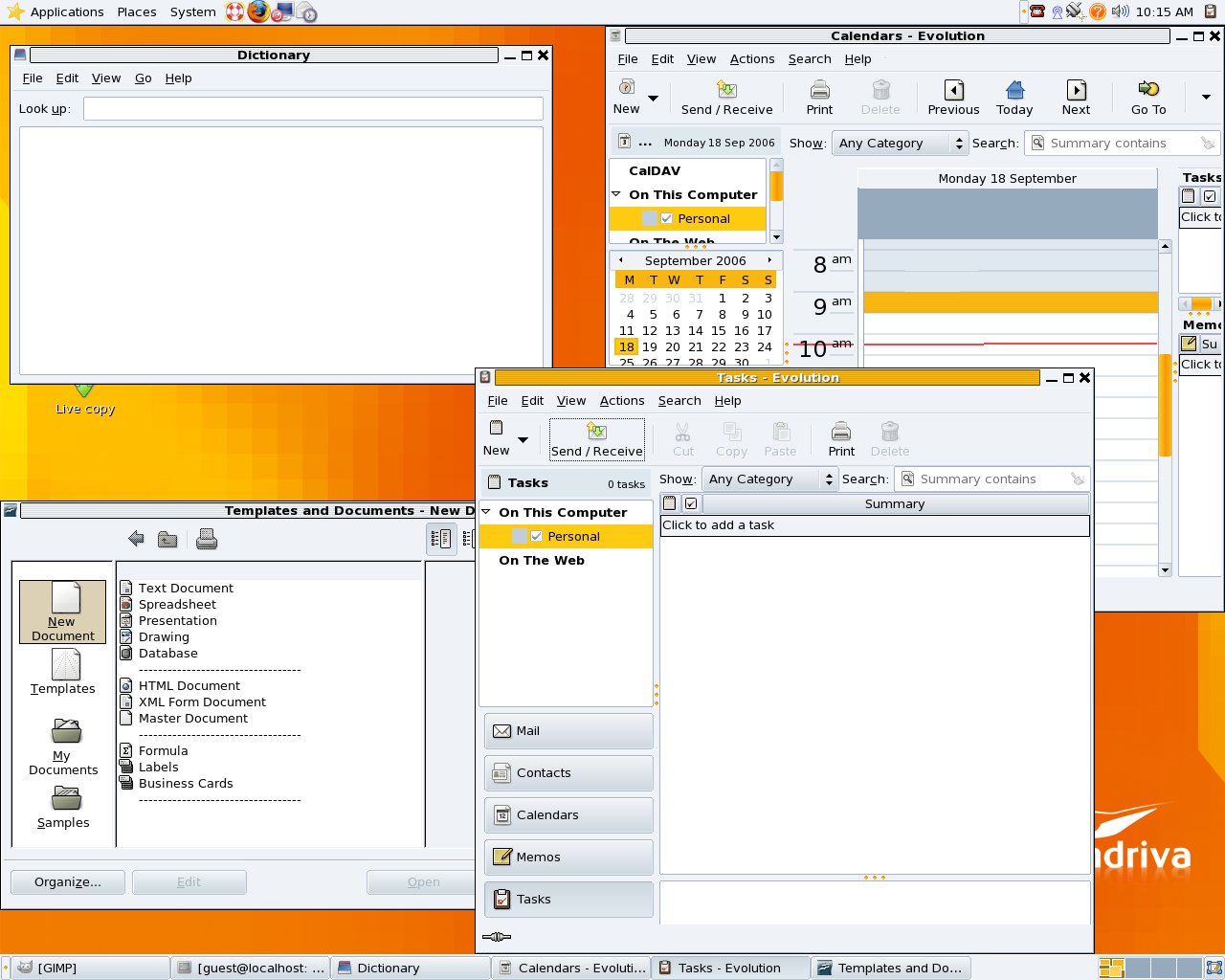Image resolution: width=1225 pixels, height=980 pixels.
Task: Click Send / Receive in Calendars toolbar
Action: [x=727, y=98]
